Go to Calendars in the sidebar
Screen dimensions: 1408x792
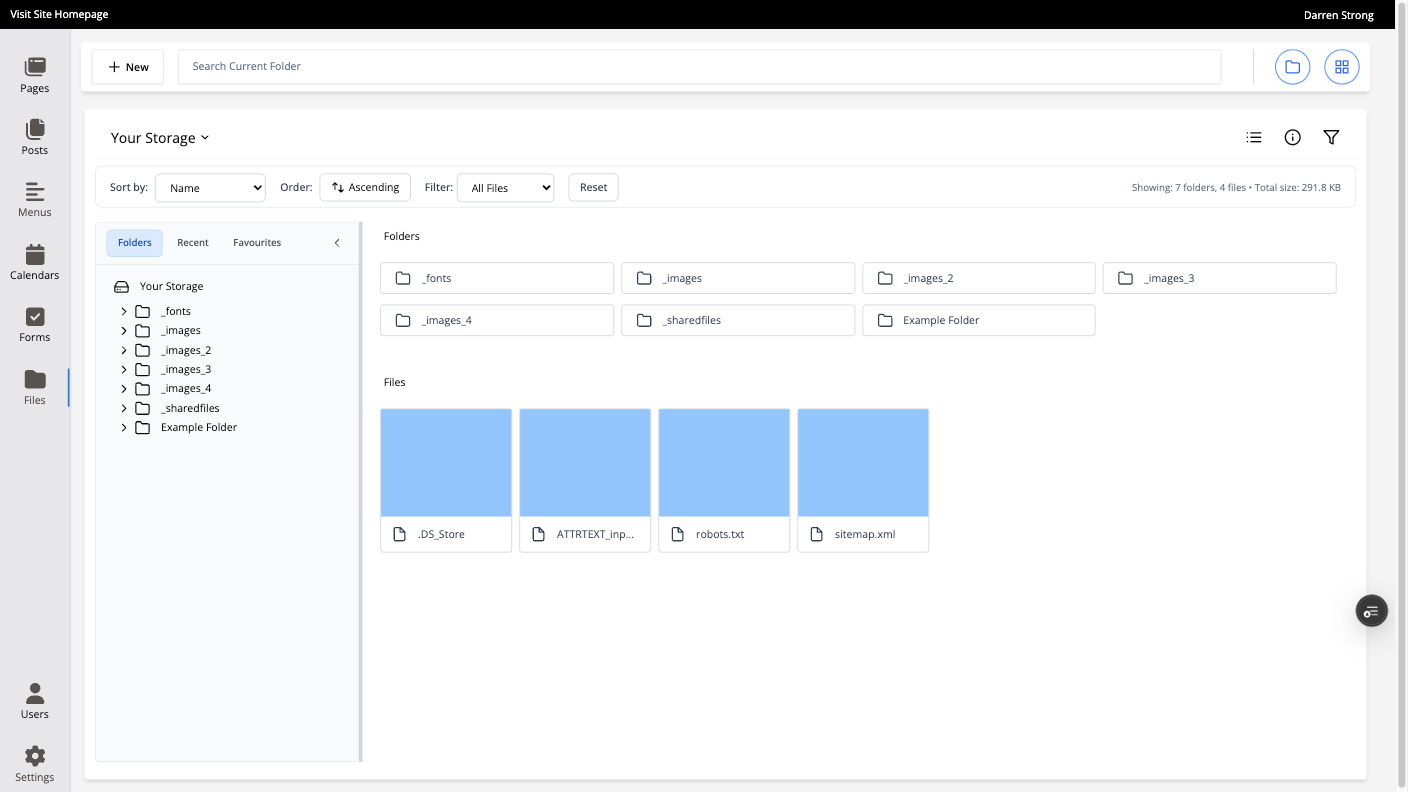35,262
